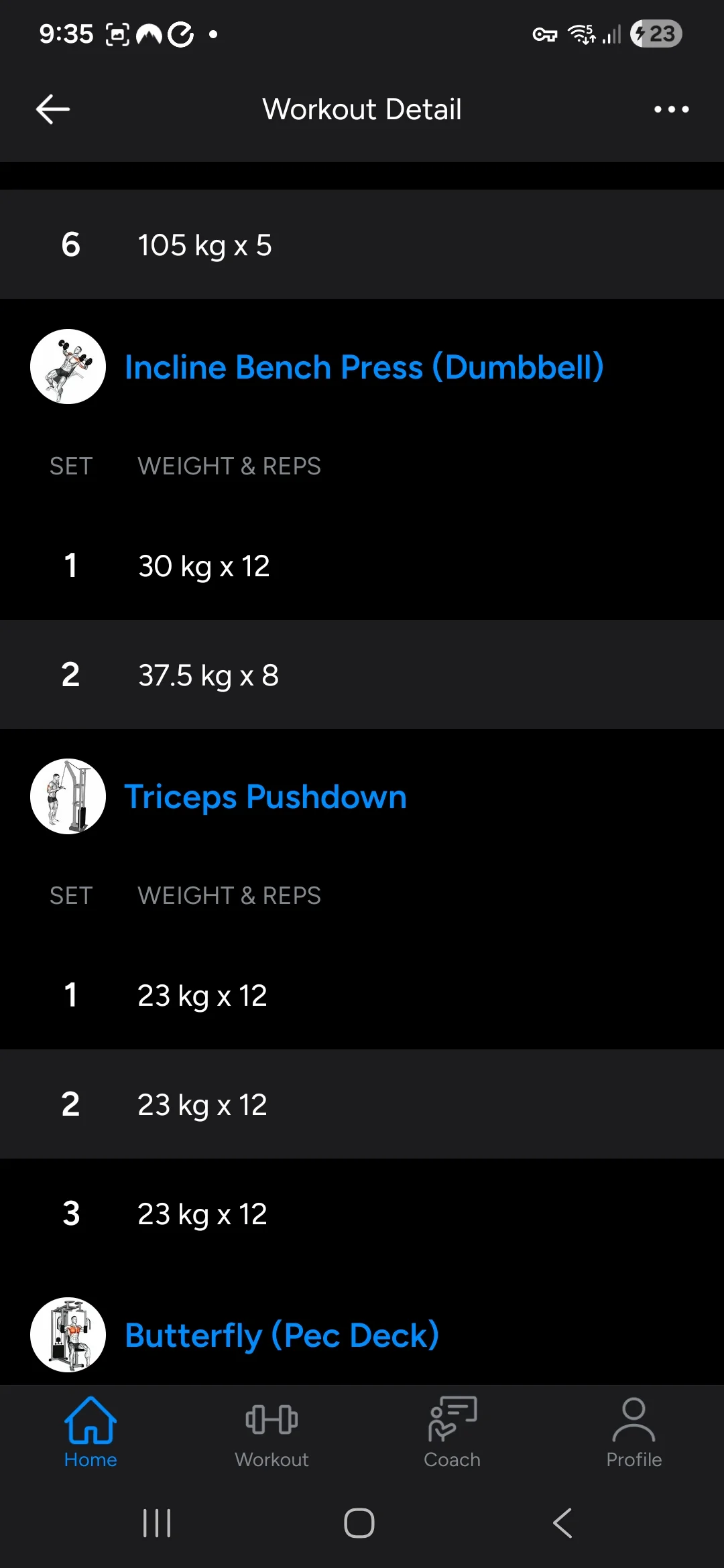Image resolution: width=724 pixels, height=1568 pixels.
Task: Open Triceps Pushdown exercise link
Action: tap(265, 797)
